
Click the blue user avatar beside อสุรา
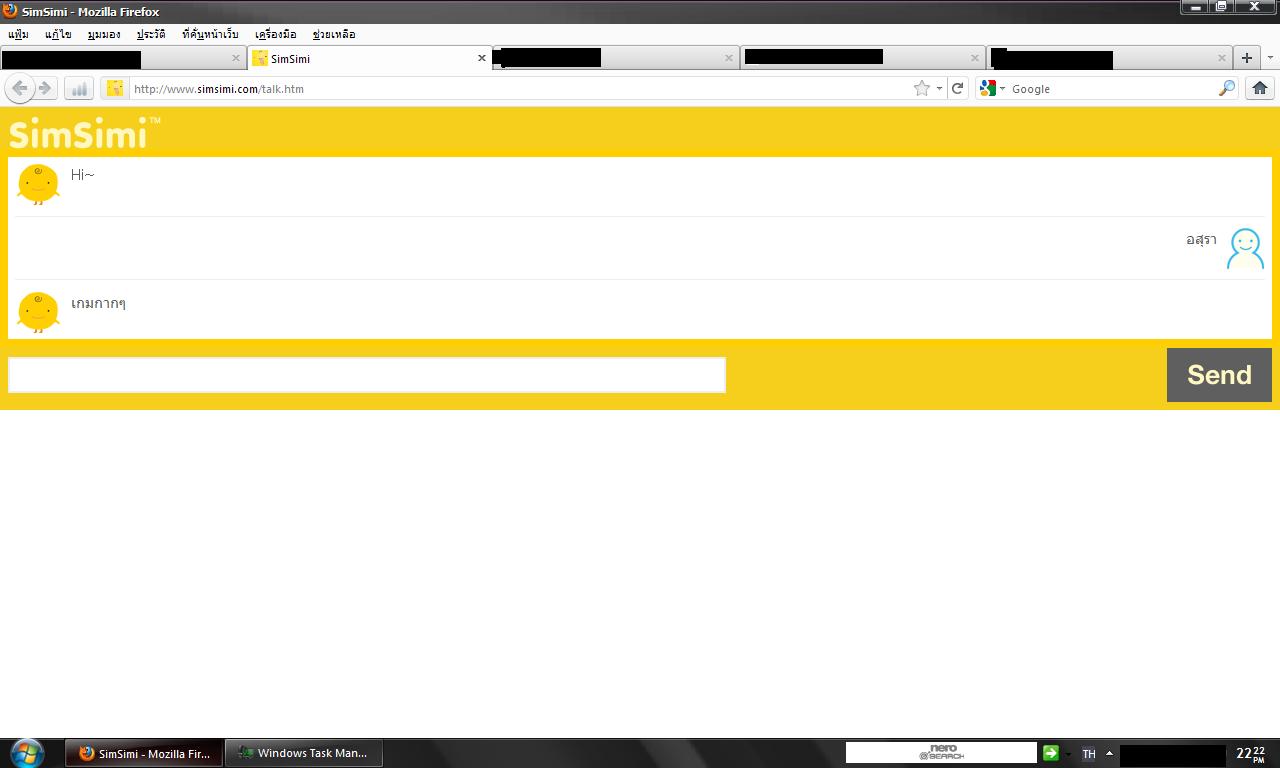point(1245,249)
